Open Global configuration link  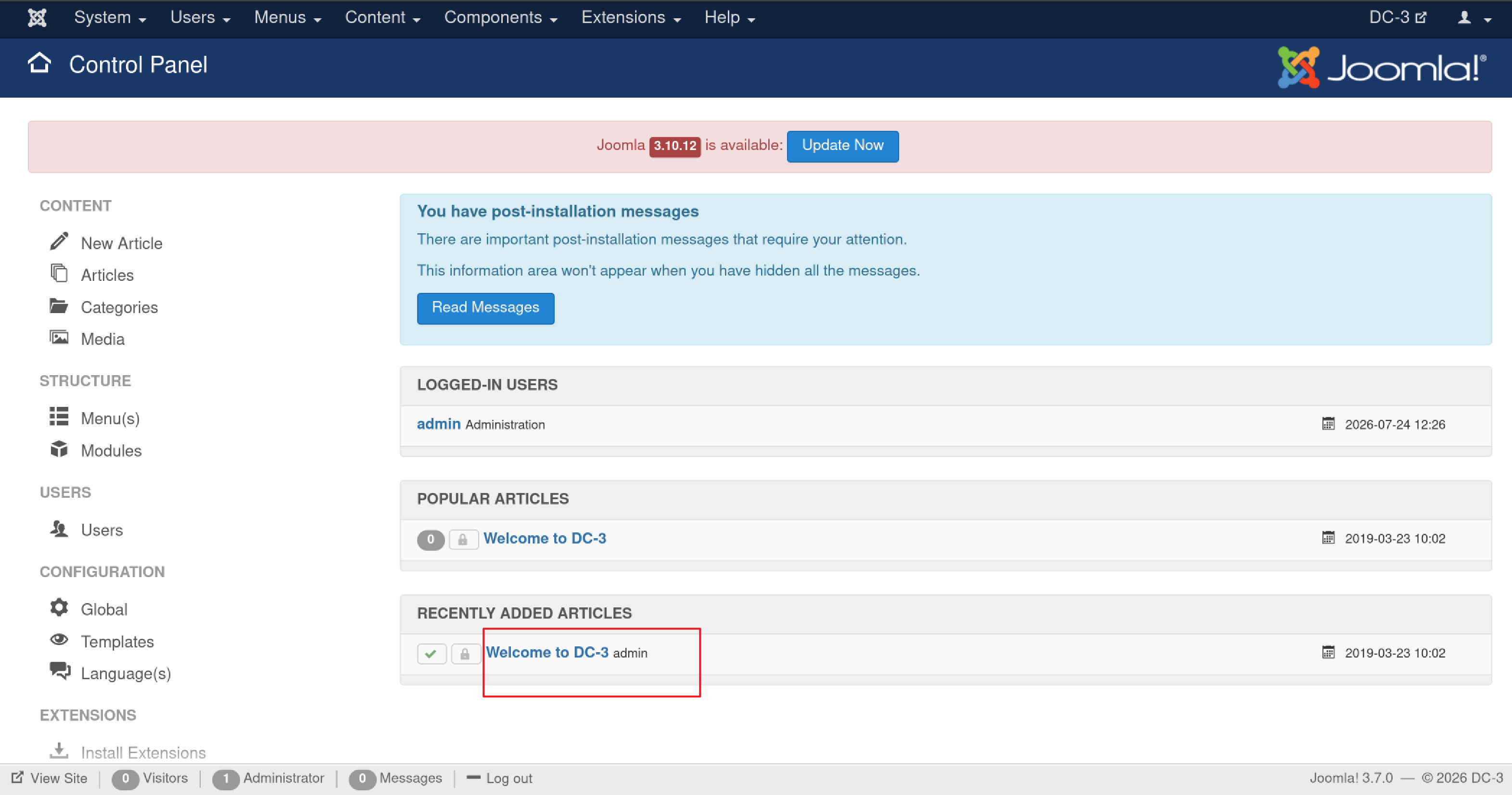click(104, 609)
